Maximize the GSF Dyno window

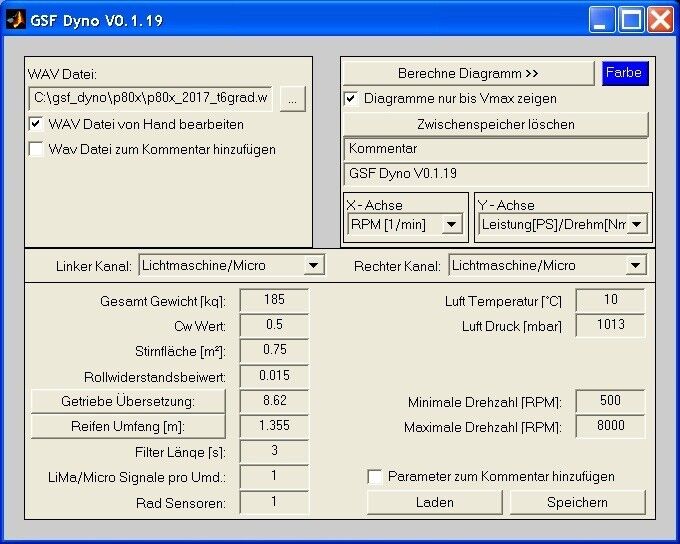[x=631, y=19]
